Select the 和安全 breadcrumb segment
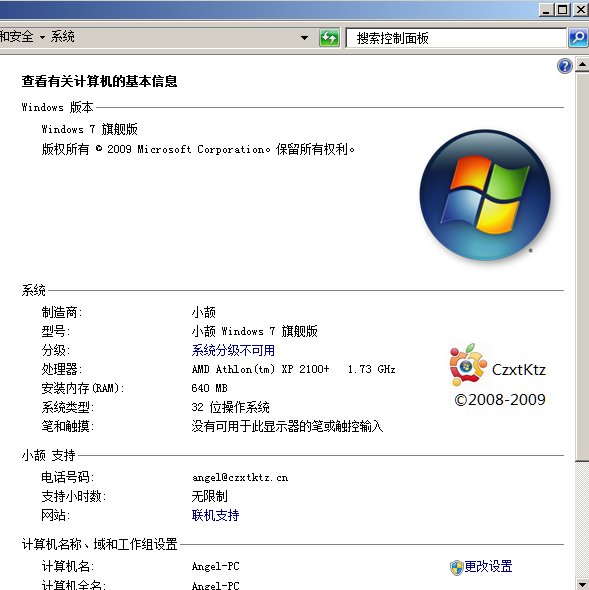 click(17, 36)
